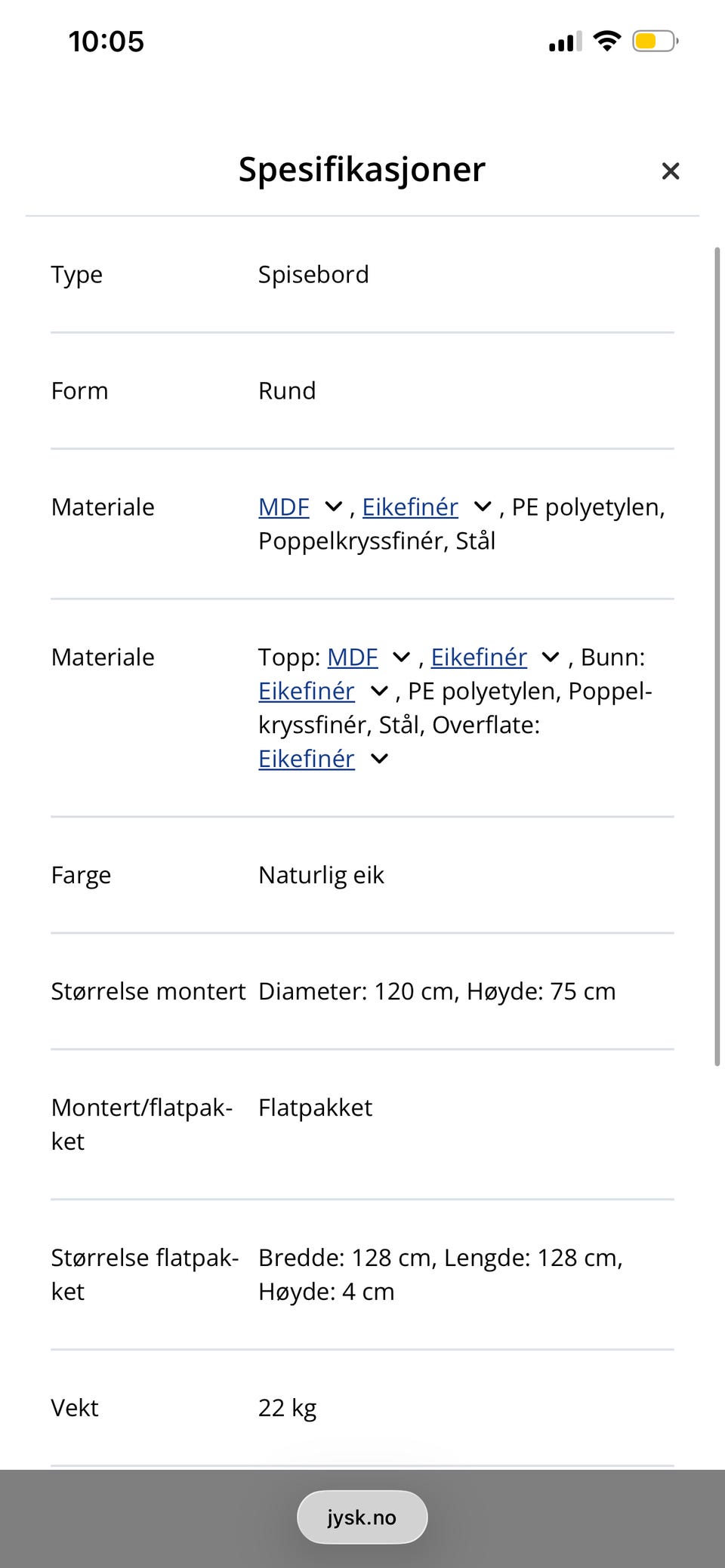The image size is (725, 1568).
Task: Open the MDF link after Topp:
Action: pos(353,658)
